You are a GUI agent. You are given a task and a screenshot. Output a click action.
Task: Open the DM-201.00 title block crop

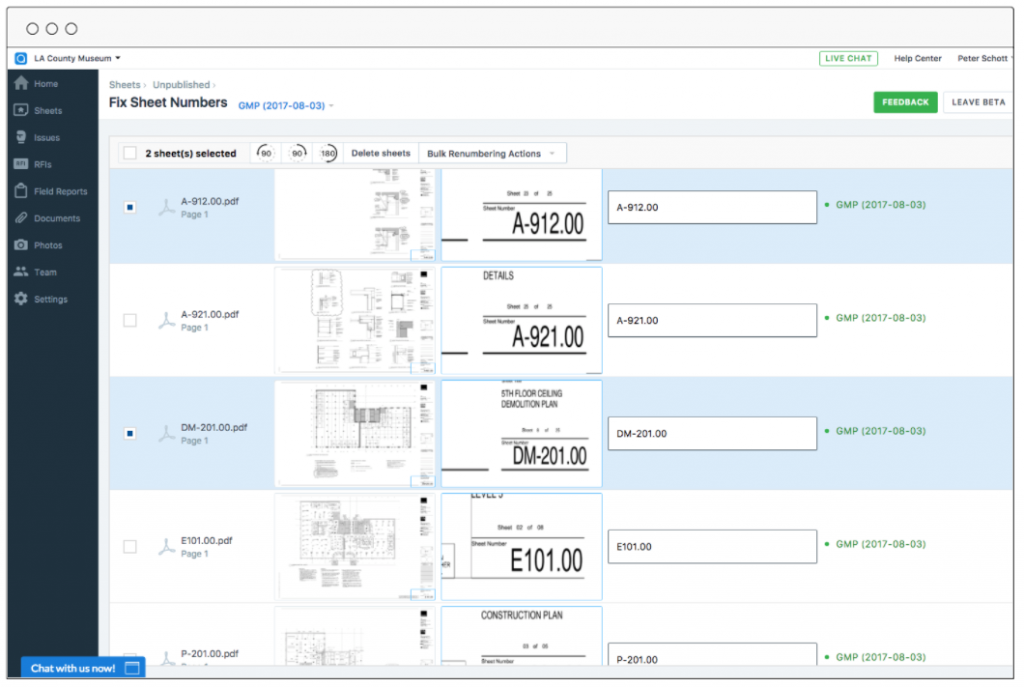[521, 433]
